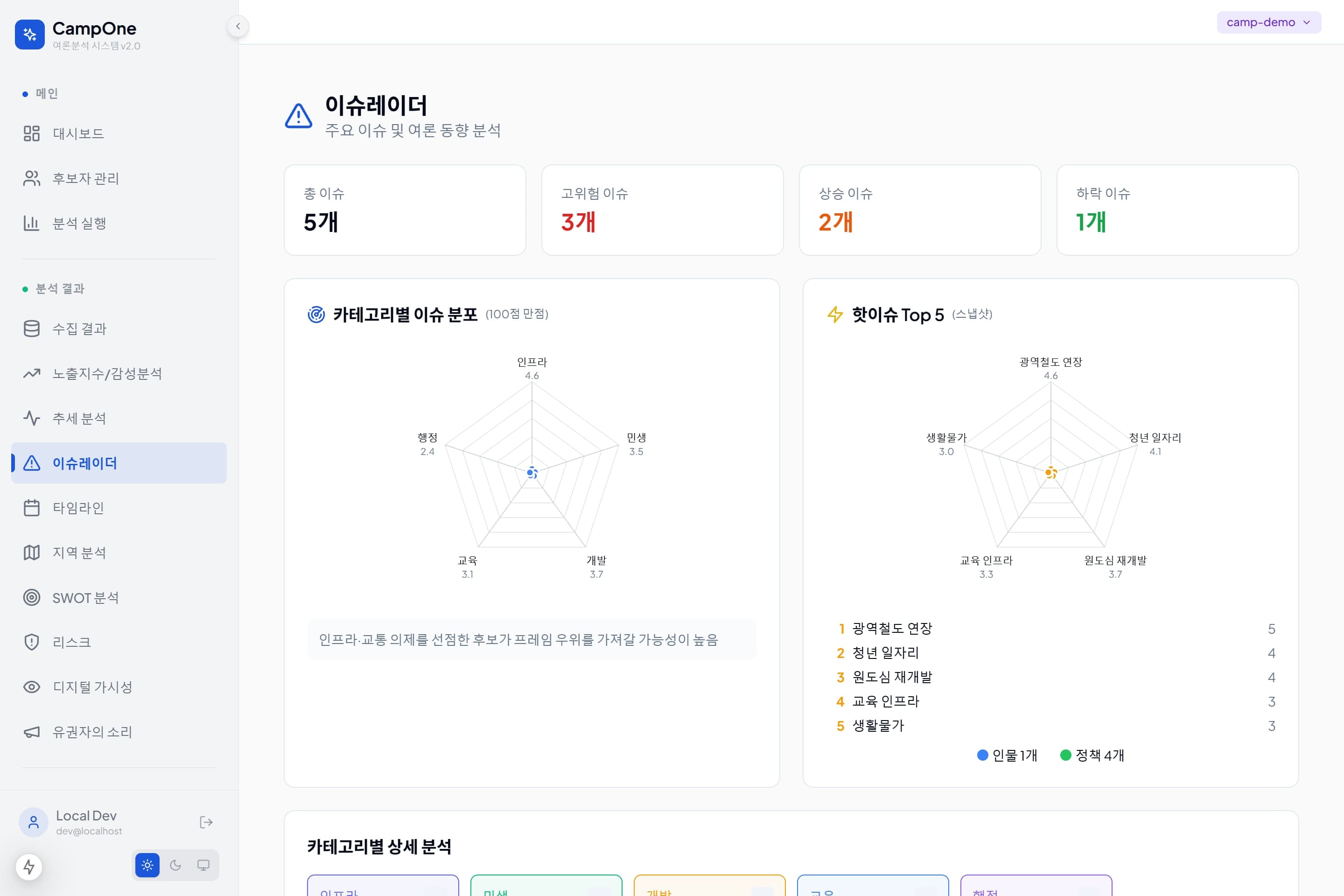
Task: Click the 고위험 이슈 3개 card
Action: 662,210
